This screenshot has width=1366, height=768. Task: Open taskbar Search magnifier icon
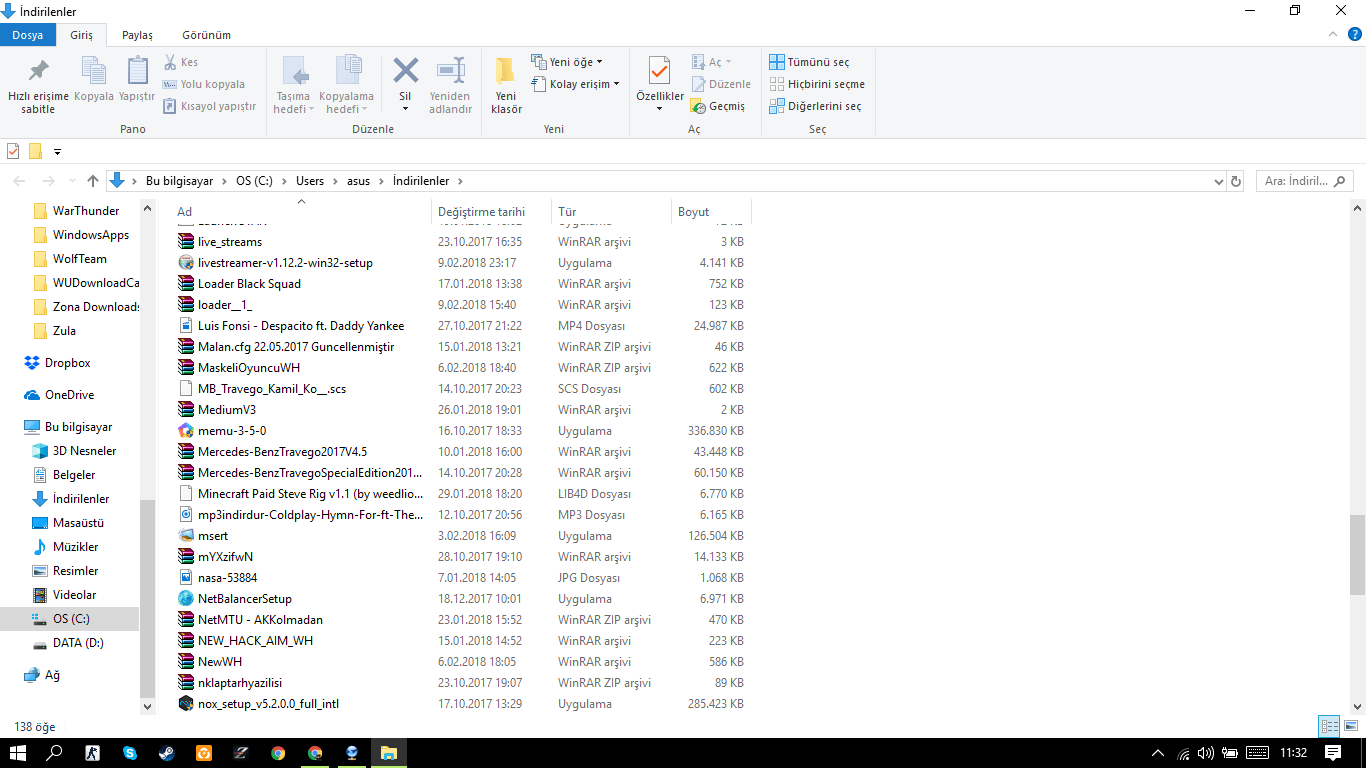55,753
